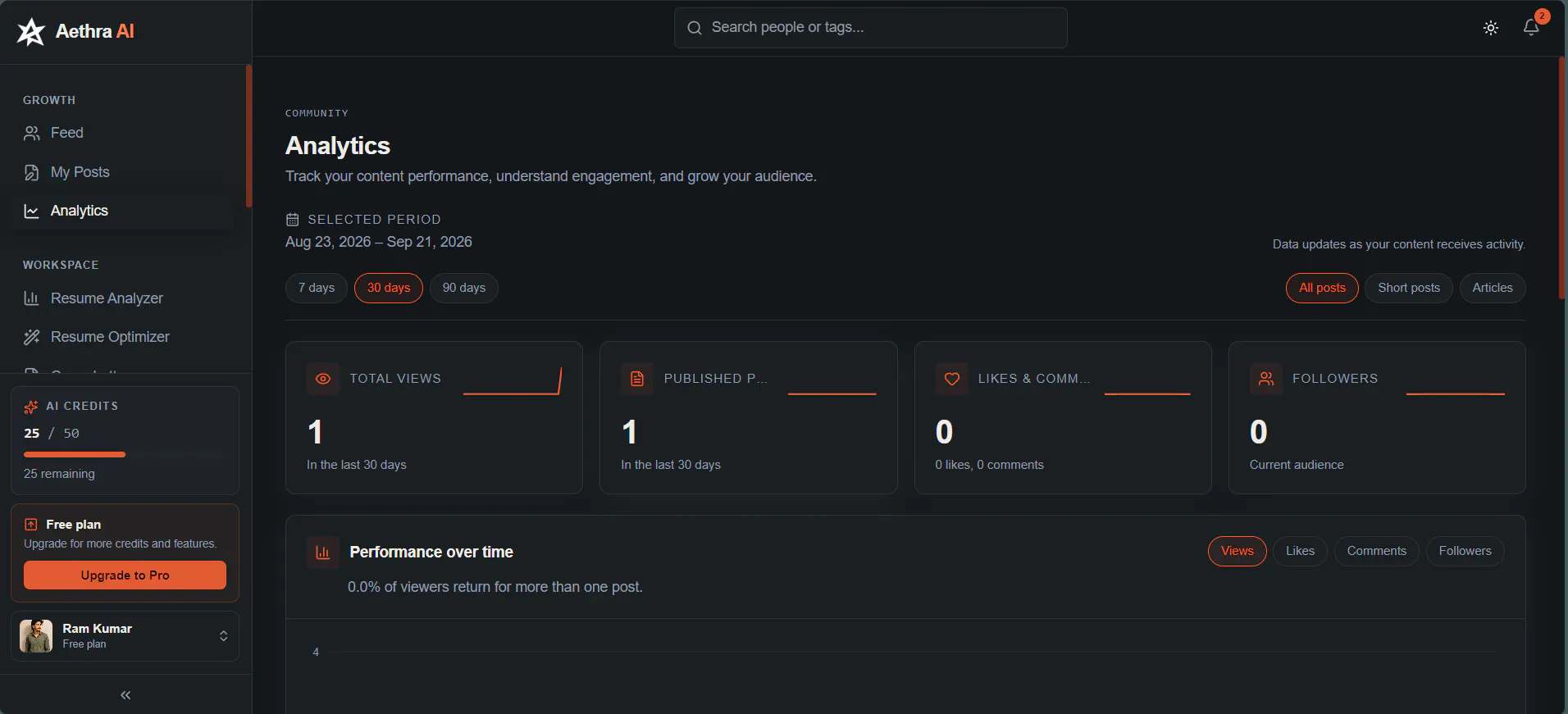Viewport: 1568px width, 714px height.
Task: Click the Selected Period calendar icon
Action: point(292,220)
